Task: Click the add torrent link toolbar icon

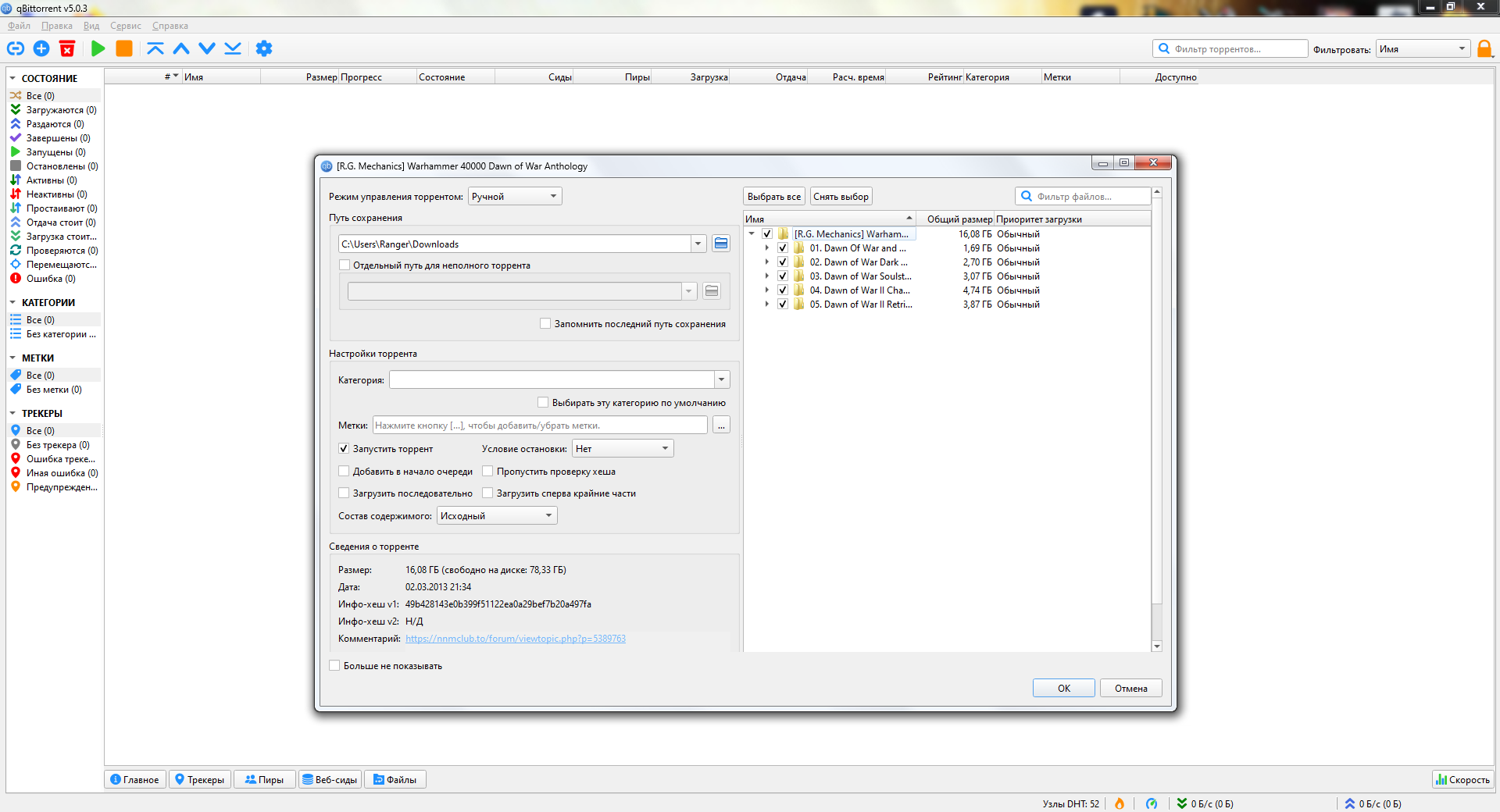Action: tap(16, 48)
